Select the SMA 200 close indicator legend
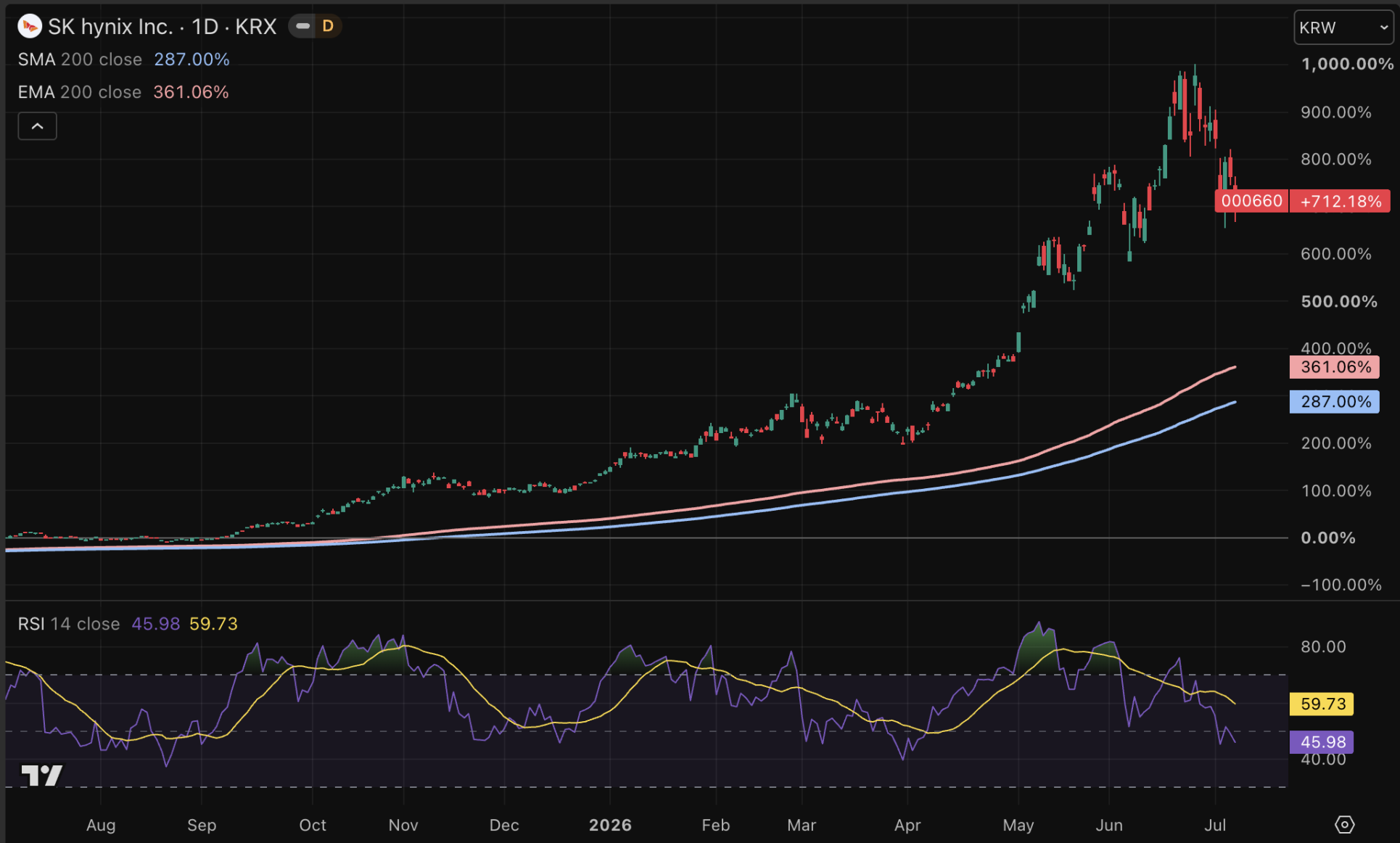 80,59
